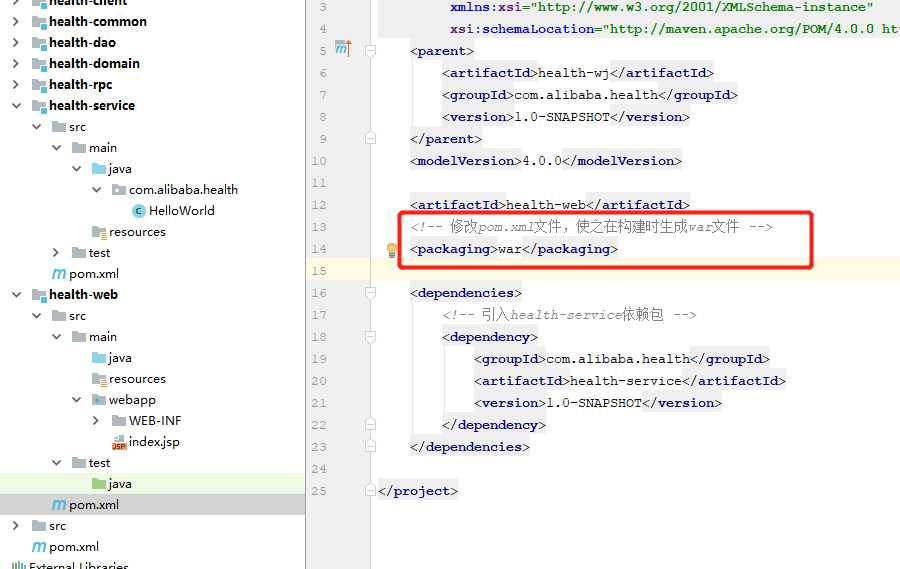This screenshot has height=569, width=900.
Task: Click the External Libraries icon
Action: (x=19, y=566)
